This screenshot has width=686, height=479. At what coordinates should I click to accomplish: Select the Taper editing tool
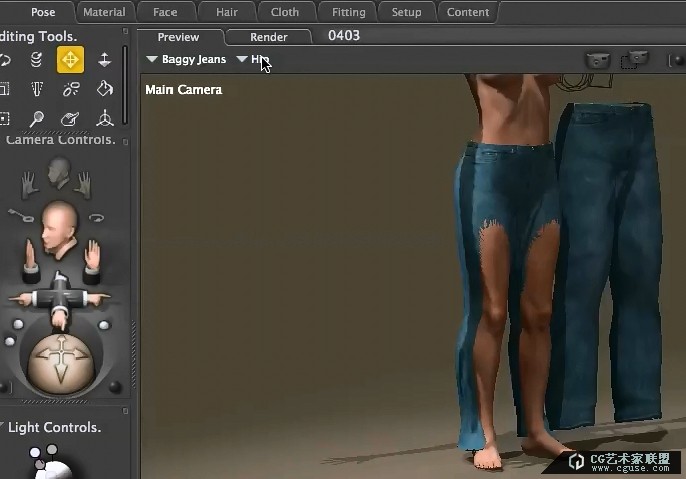point(37,89)
